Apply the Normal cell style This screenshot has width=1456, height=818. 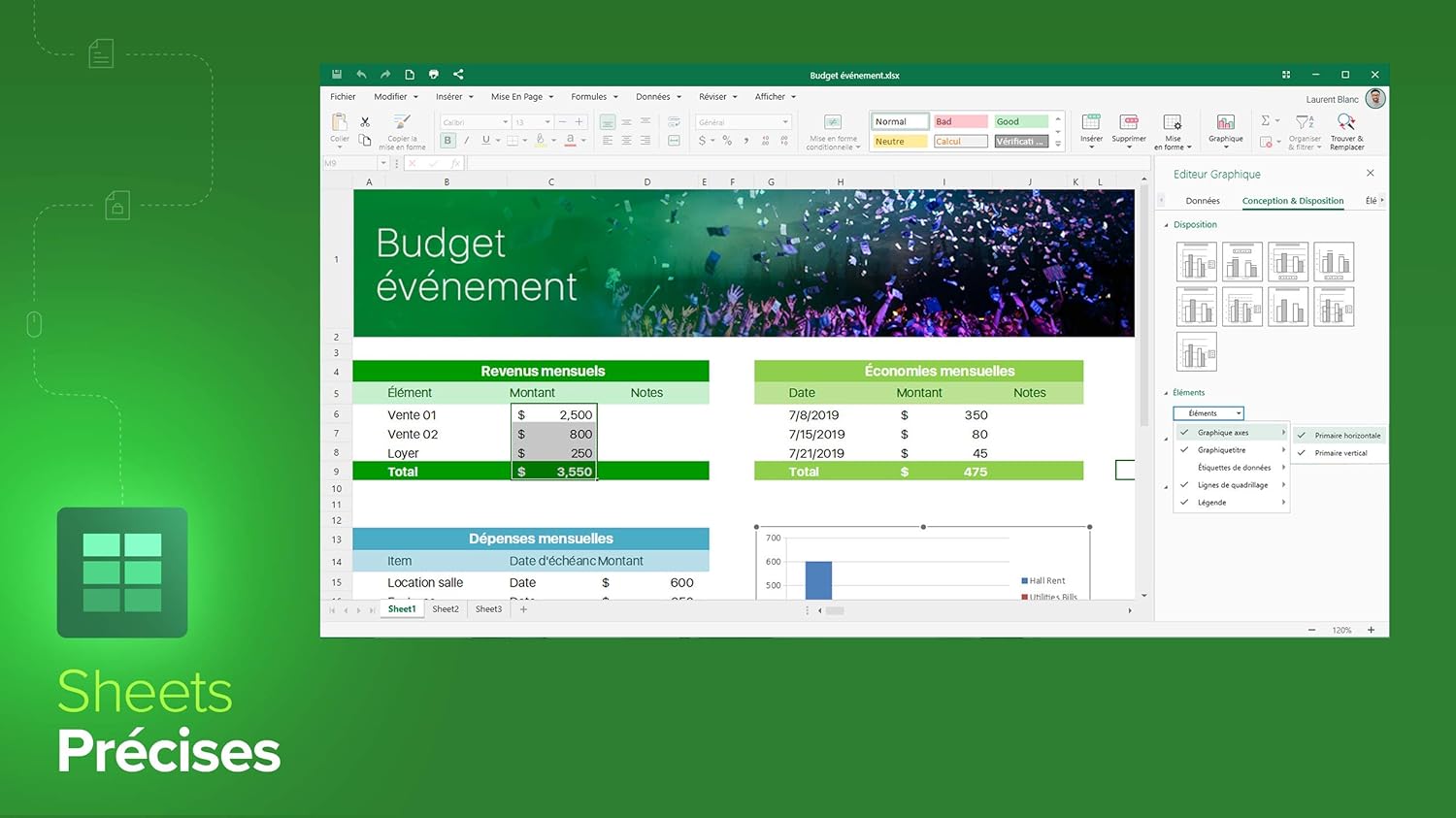click(x=899, y=121)
